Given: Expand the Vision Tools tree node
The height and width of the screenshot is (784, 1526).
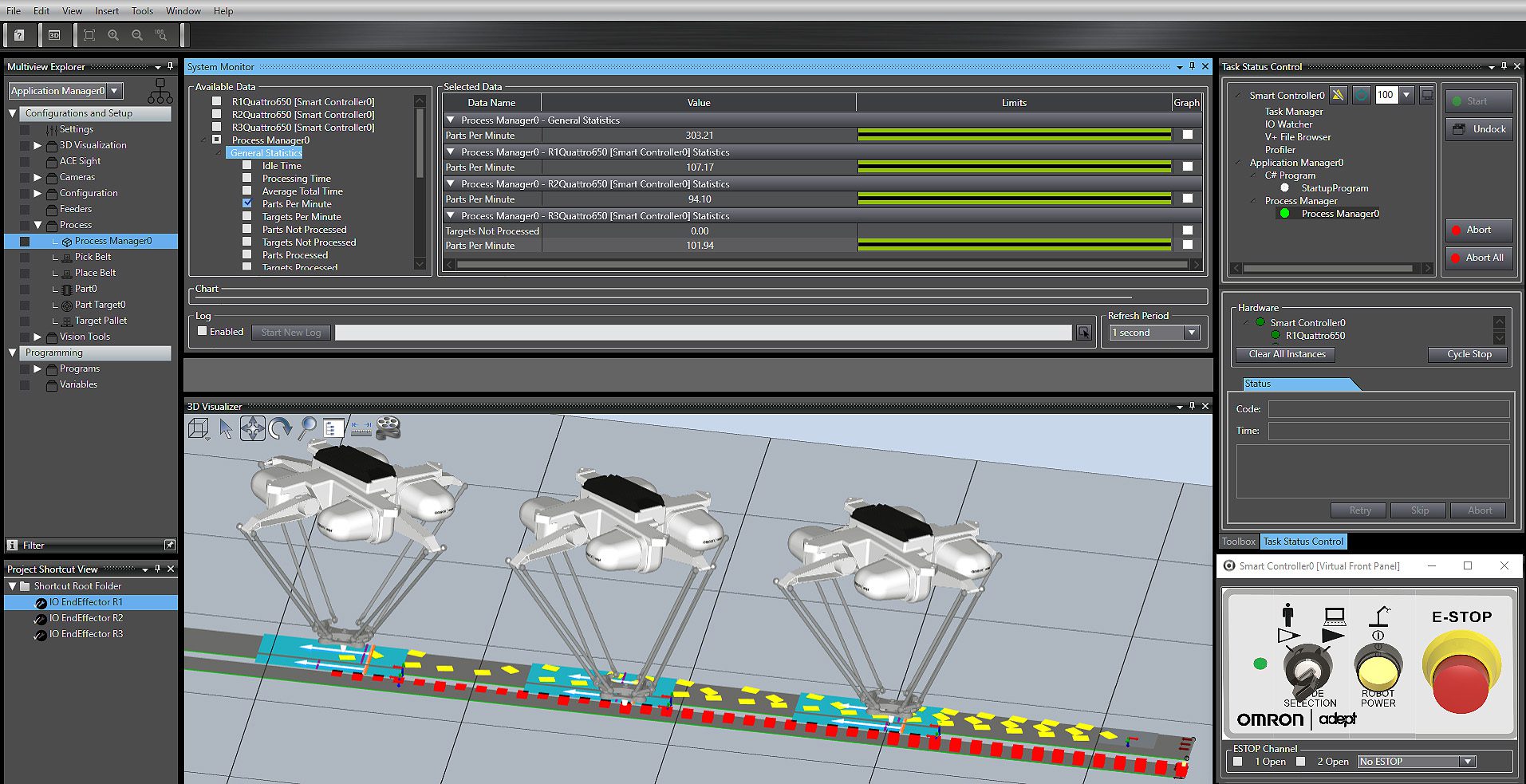Looking at the screenshot, I should coord(37,337).
